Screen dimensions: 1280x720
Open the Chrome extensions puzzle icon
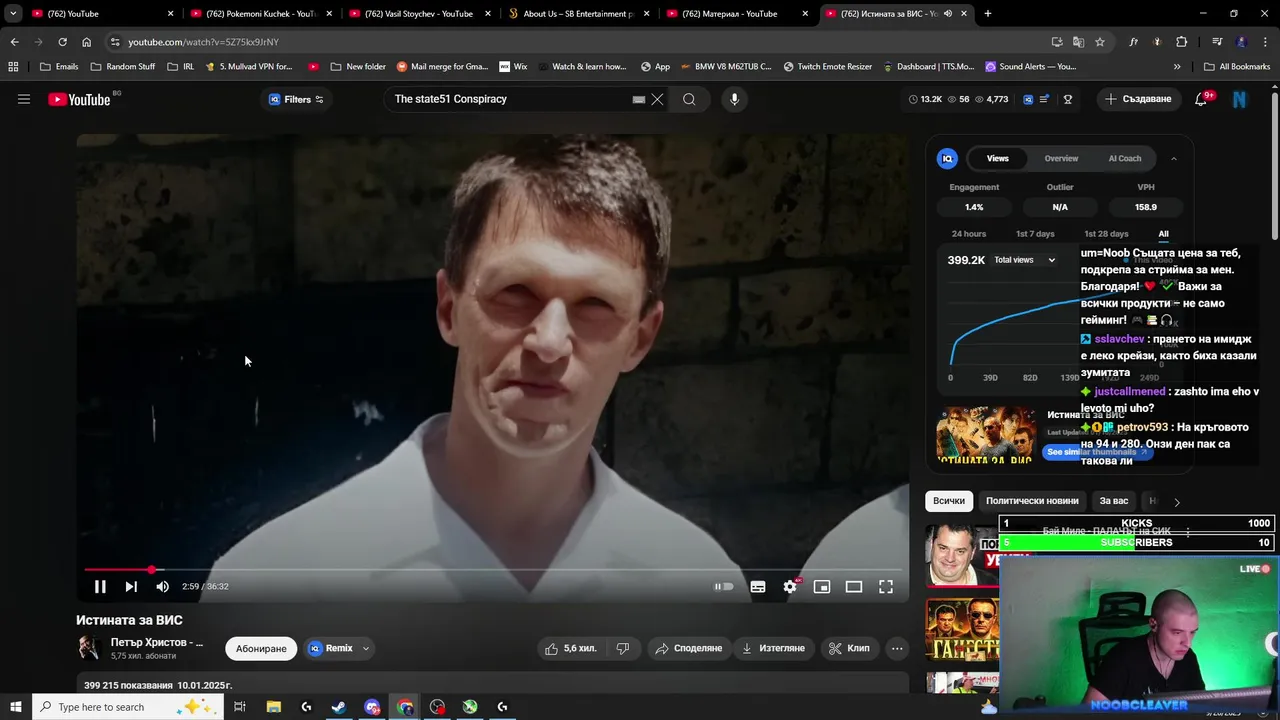(x=1182, y=42)
